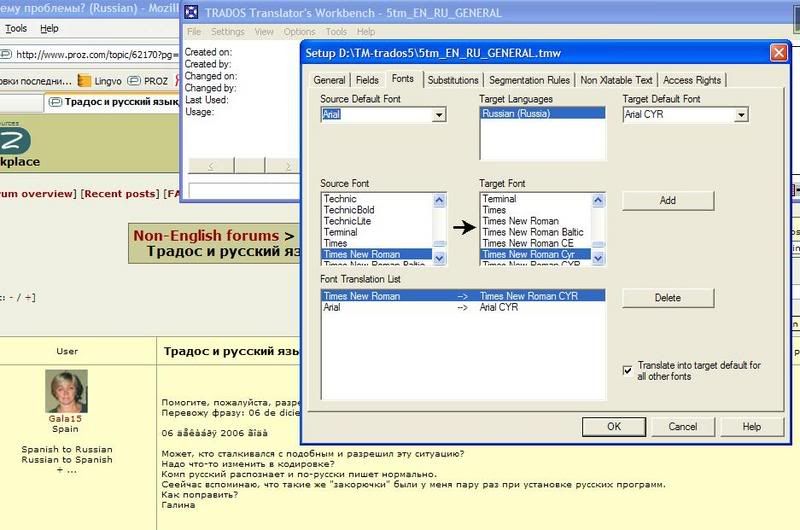The height and width of the screenshot is (530, 800).
Task: Open Options menu in TRADOS Workbench
Action: [x=299, y=32]
